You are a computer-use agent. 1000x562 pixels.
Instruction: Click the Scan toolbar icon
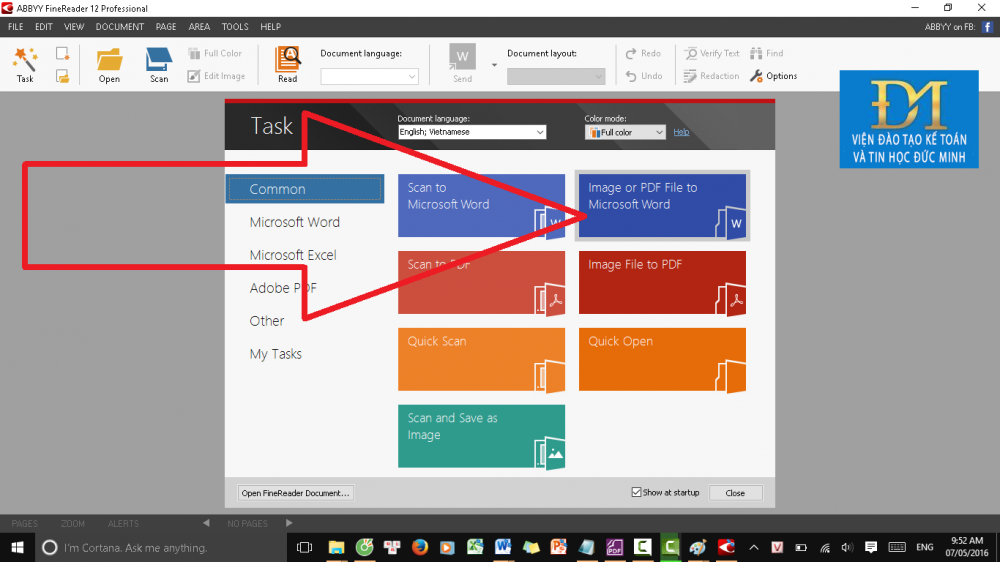tap(159, 65)
